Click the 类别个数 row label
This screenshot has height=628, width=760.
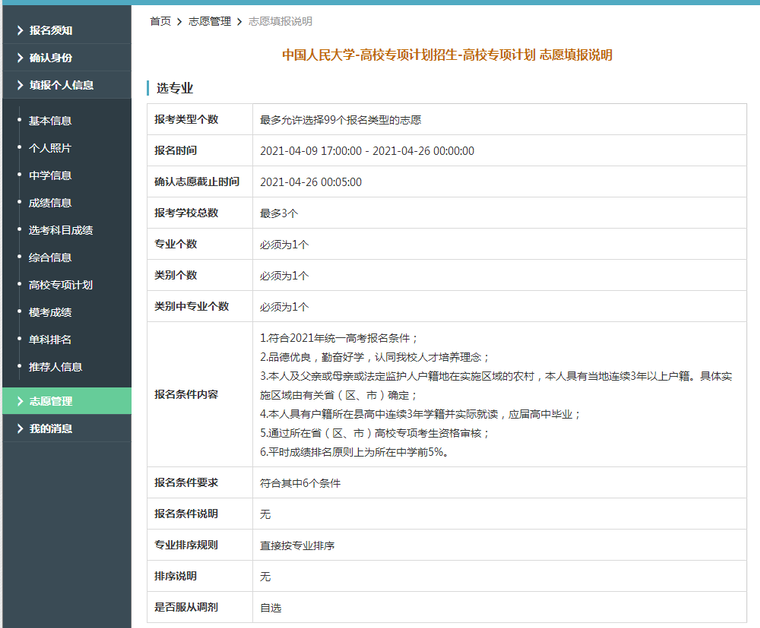(x=175, y=275)
